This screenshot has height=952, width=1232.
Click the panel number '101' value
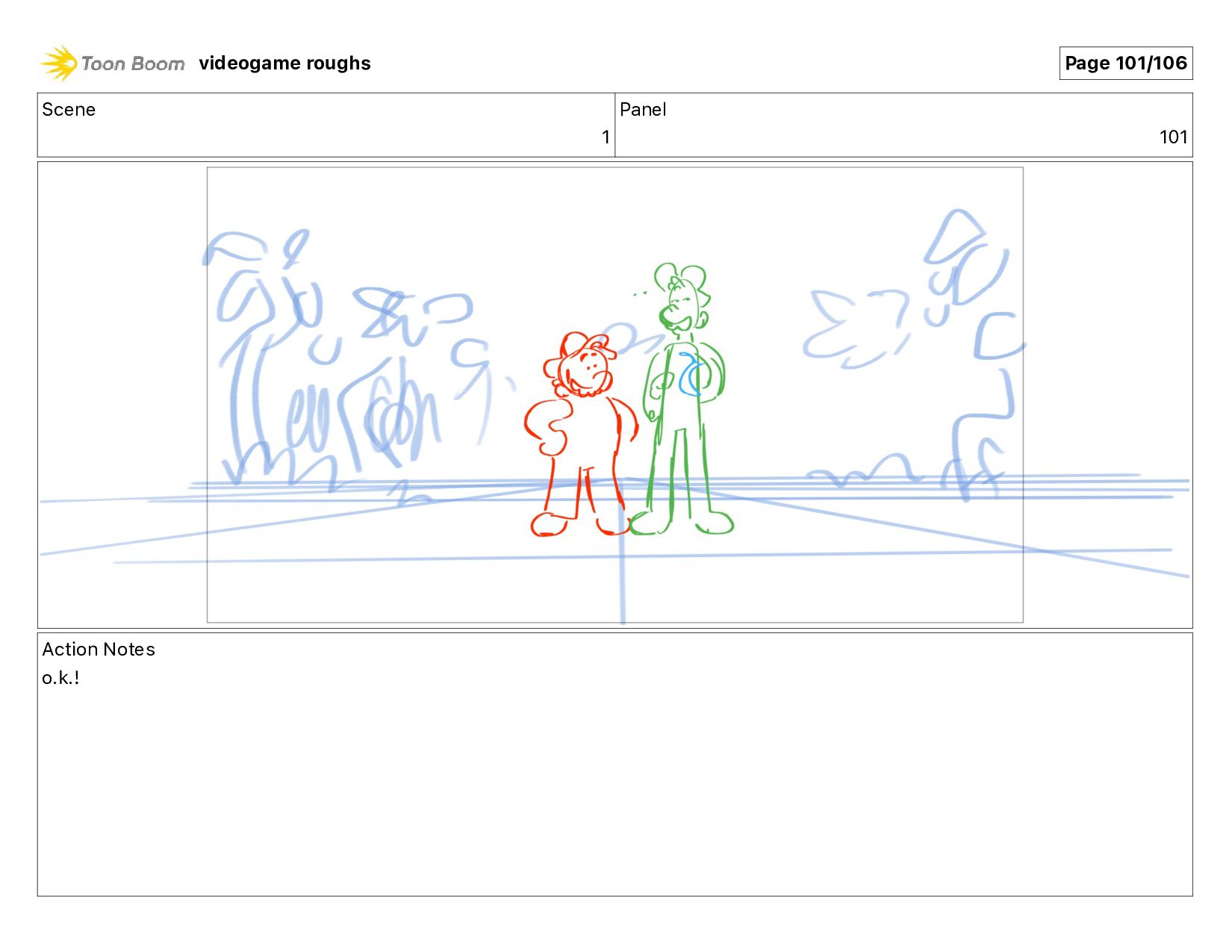[x=1173, y=137]
